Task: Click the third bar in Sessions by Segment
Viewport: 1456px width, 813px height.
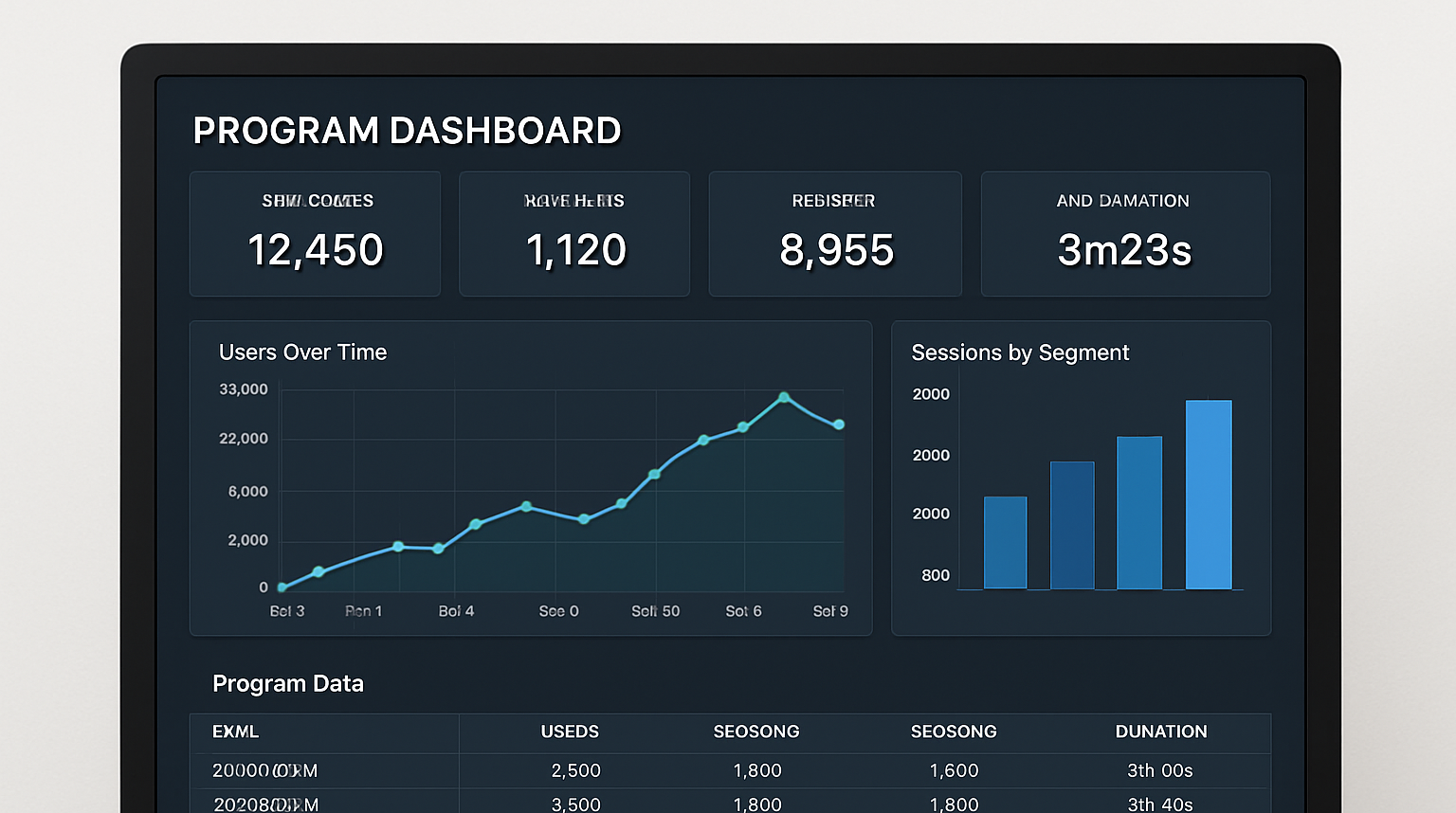Action: (1139, 513)
